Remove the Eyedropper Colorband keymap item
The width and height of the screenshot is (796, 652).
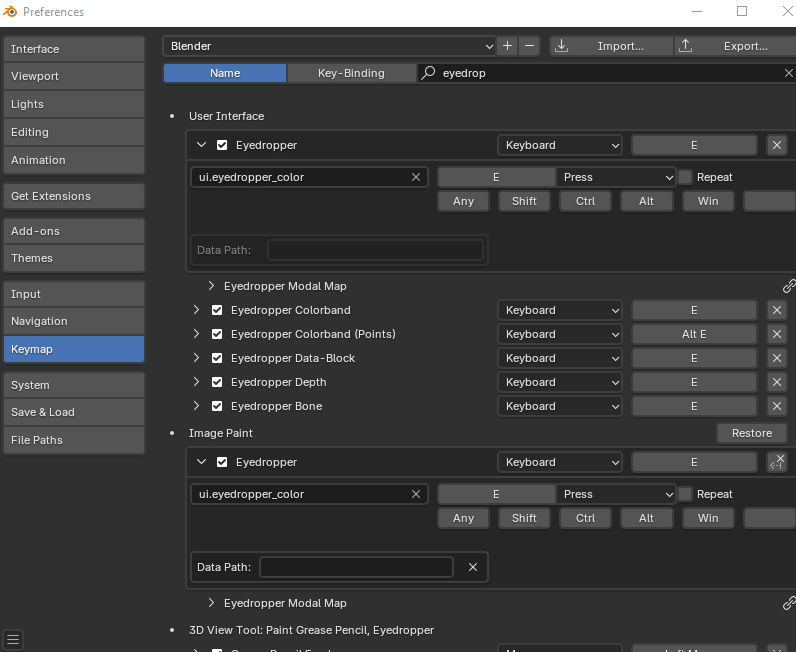point(776,310)
